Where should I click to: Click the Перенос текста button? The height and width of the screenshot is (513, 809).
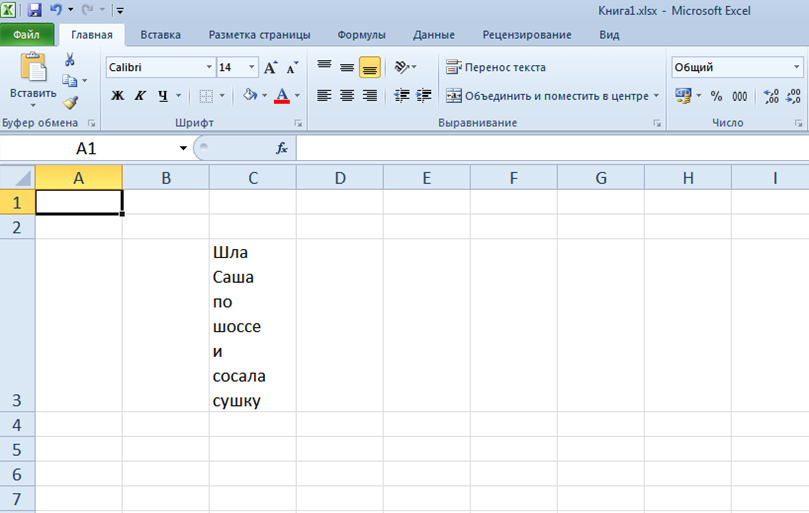[497, 68]
